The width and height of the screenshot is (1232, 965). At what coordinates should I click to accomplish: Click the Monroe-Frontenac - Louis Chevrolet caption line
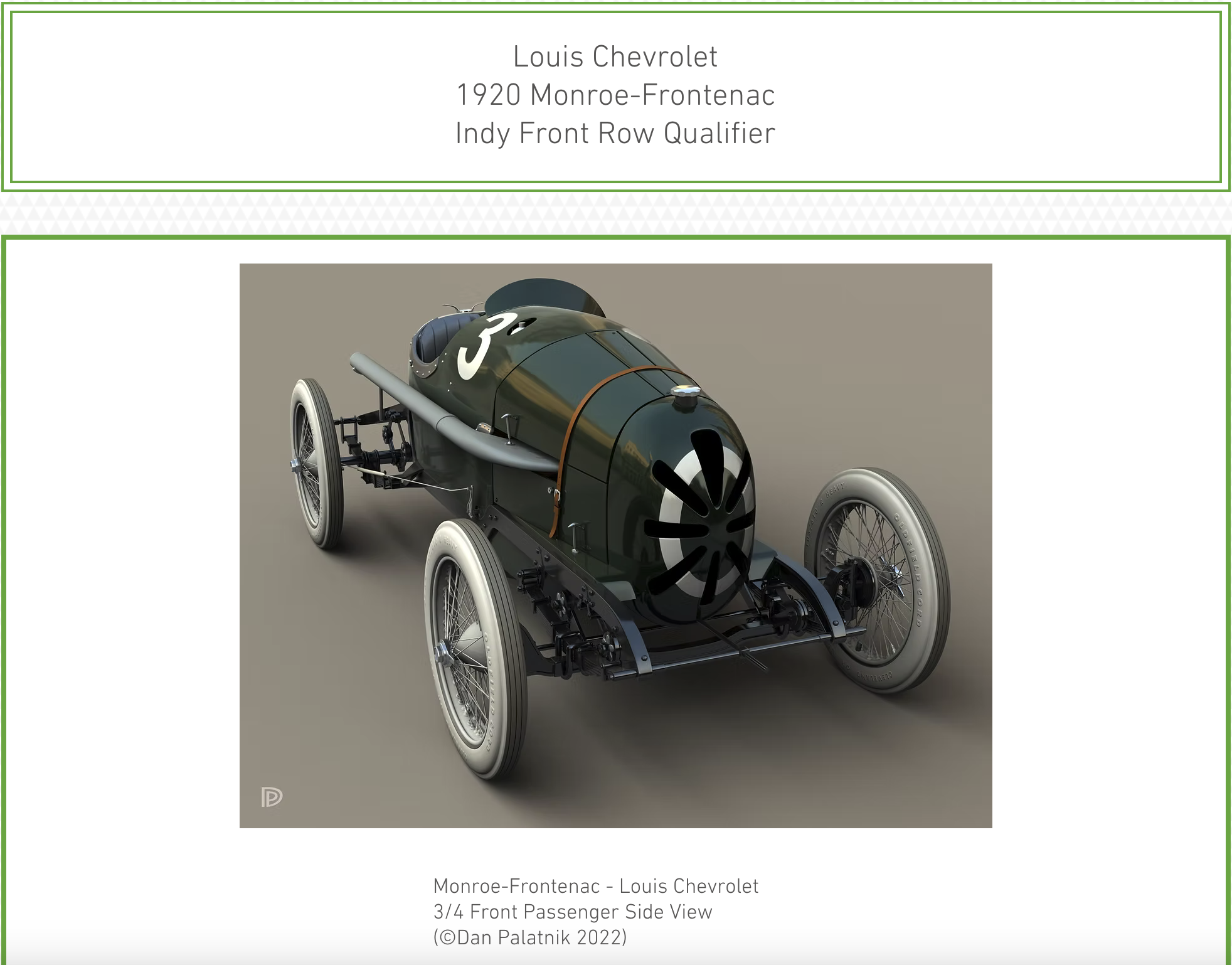(595, 886)
